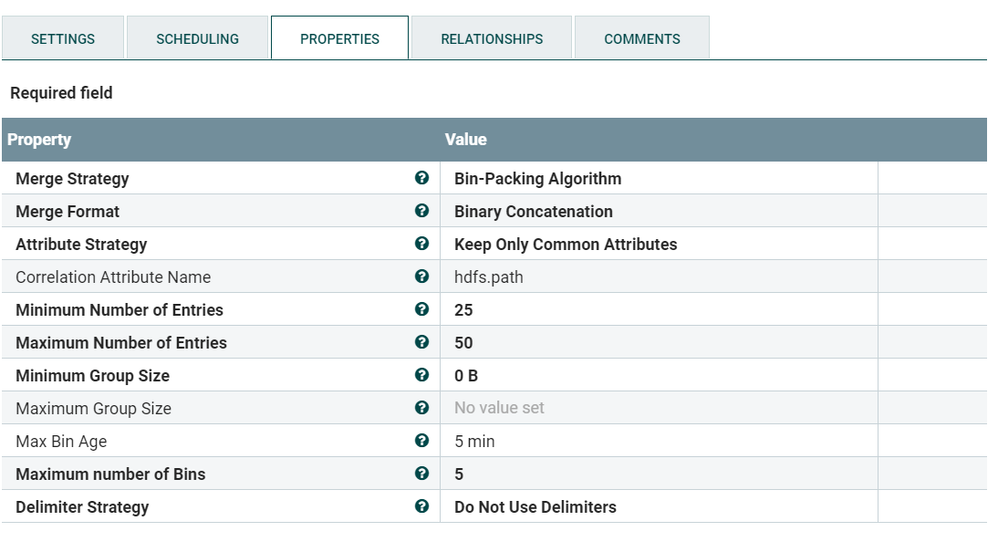Show help for Minimum Group Size

pos(421,375)
